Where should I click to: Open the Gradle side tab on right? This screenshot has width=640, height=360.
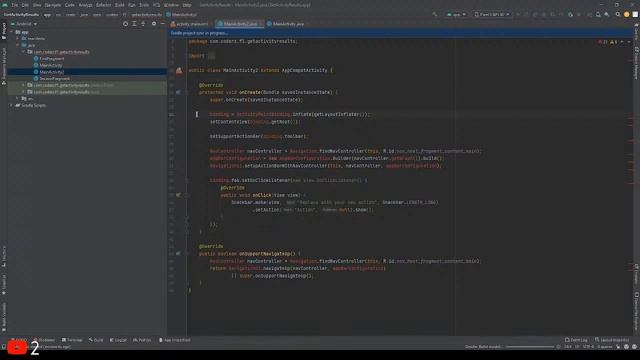point(636,31)
